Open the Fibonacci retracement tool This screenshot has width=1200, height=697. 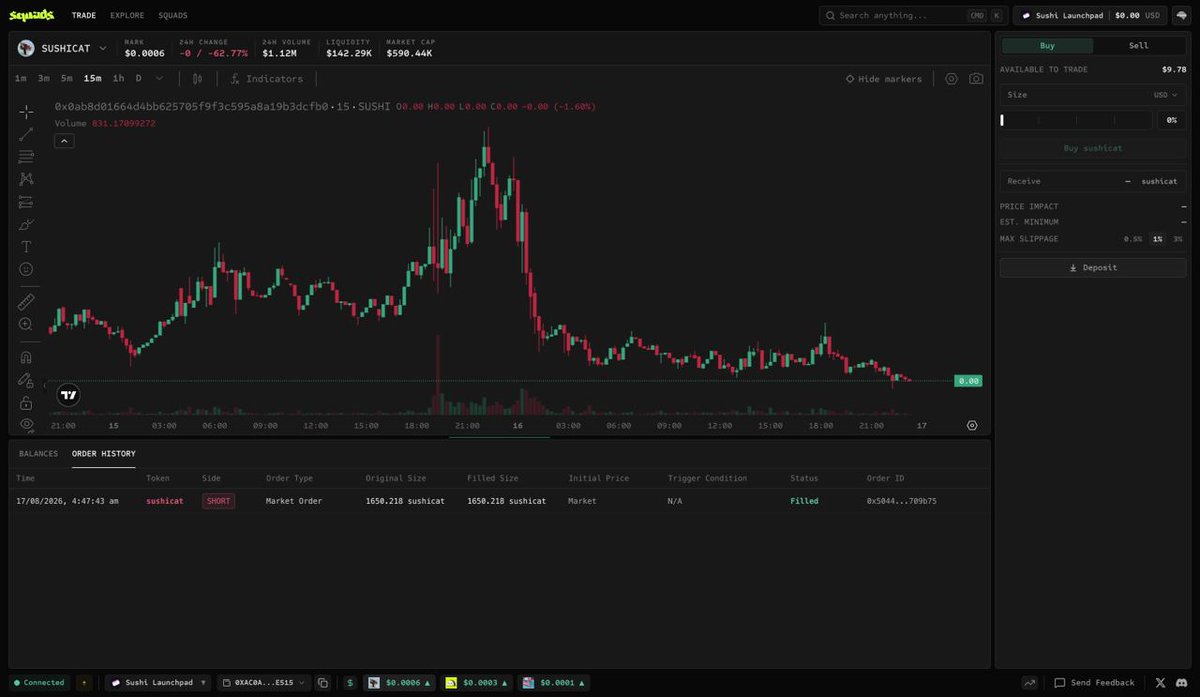pyautogui.click(x=26, y=156)
